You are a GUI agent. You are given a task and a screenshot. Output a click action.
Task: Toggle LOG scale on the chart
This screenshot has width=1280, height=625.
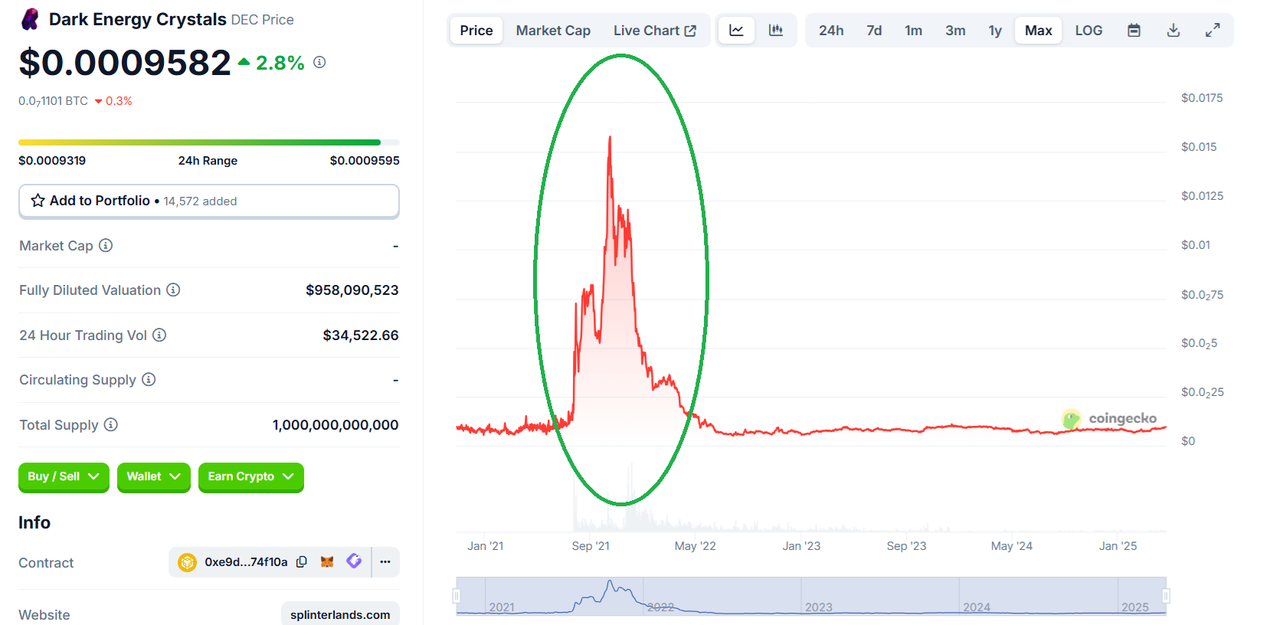pos(1089,30)
